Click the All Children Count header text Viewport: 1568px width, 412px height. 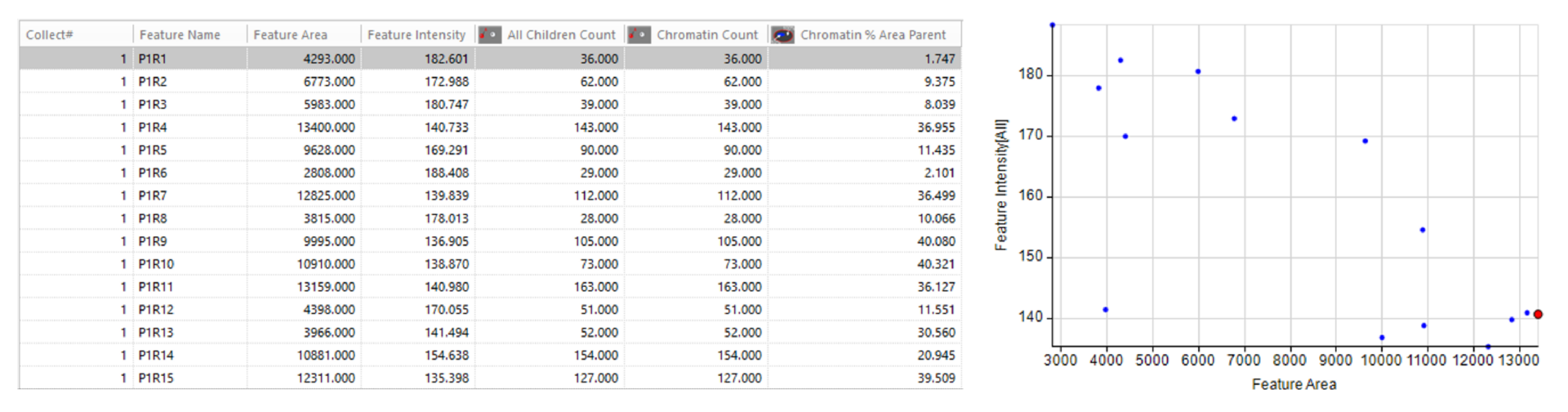click(561, 34)
